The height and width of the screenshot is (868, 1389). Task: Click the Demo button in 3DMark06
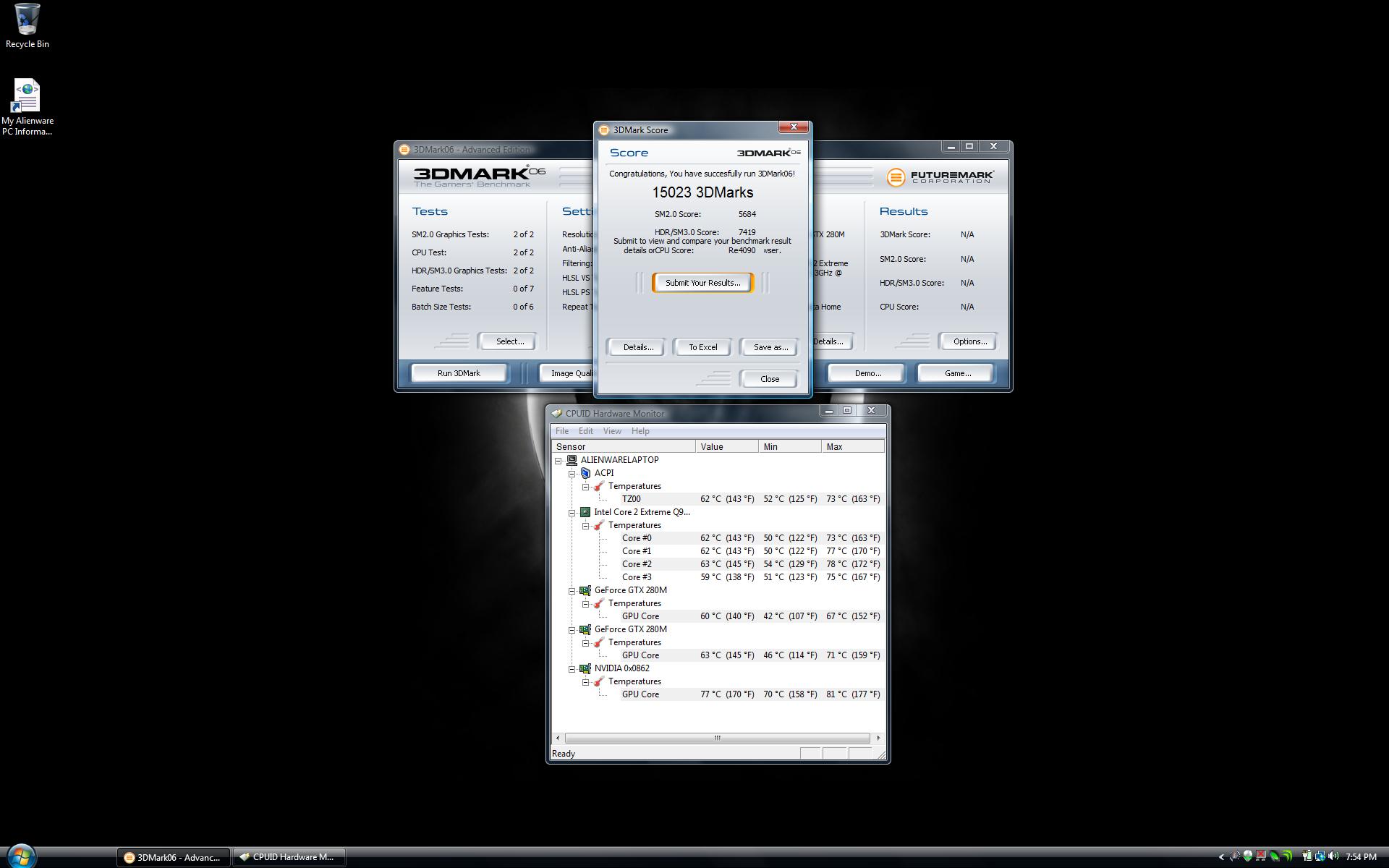[867, 373]
